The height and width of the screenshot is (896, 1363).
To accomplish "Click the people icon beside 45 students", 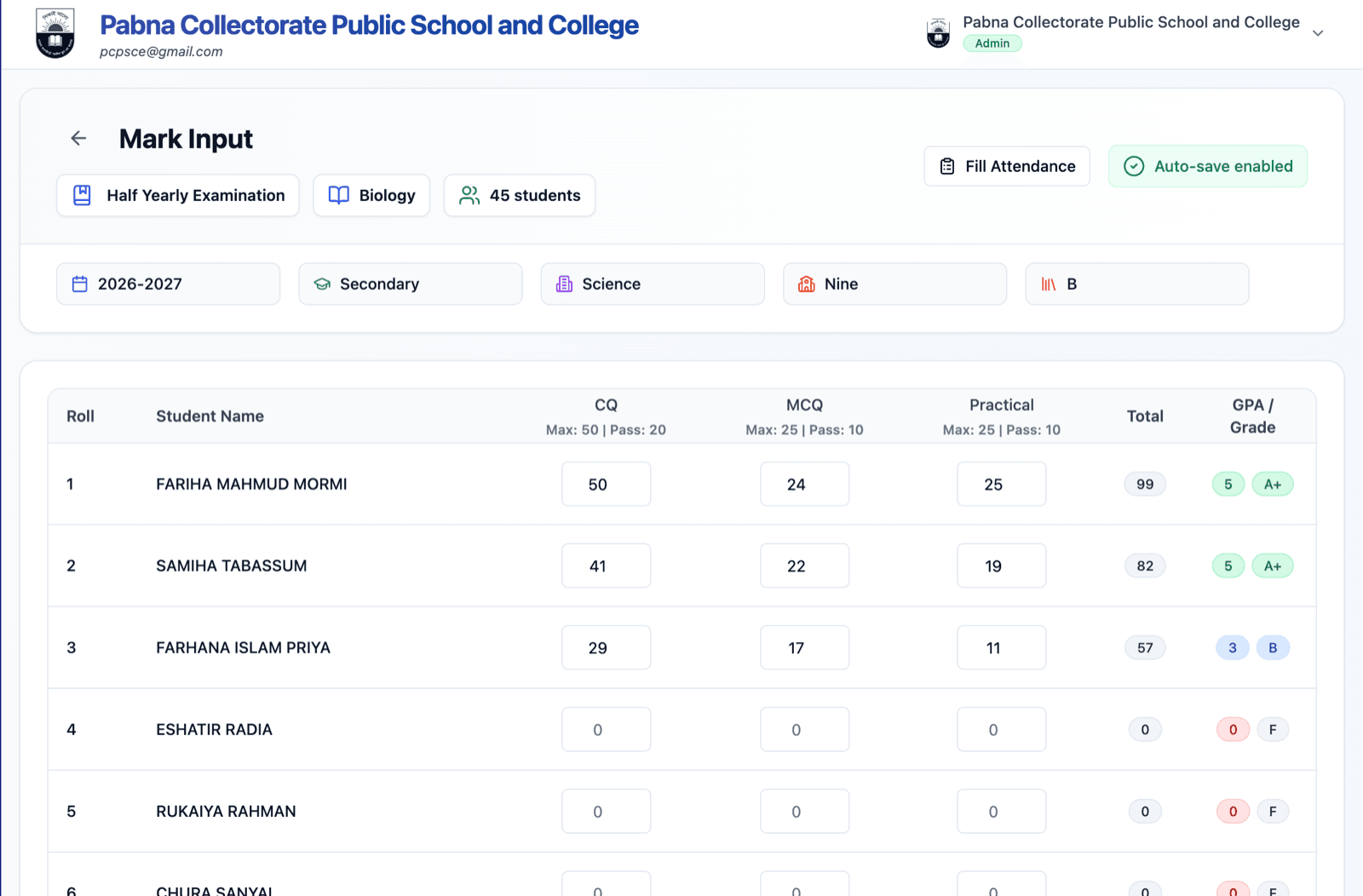I will pos(469,195).
